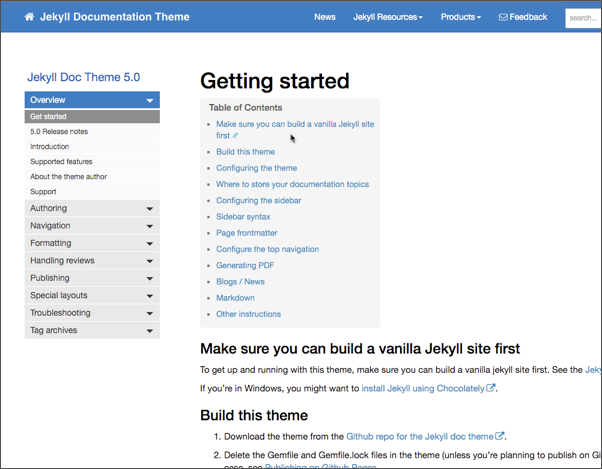Click external link icon after Chocolately
The height and width of the screenshot is (469, 602).
(x=490, y=388)
